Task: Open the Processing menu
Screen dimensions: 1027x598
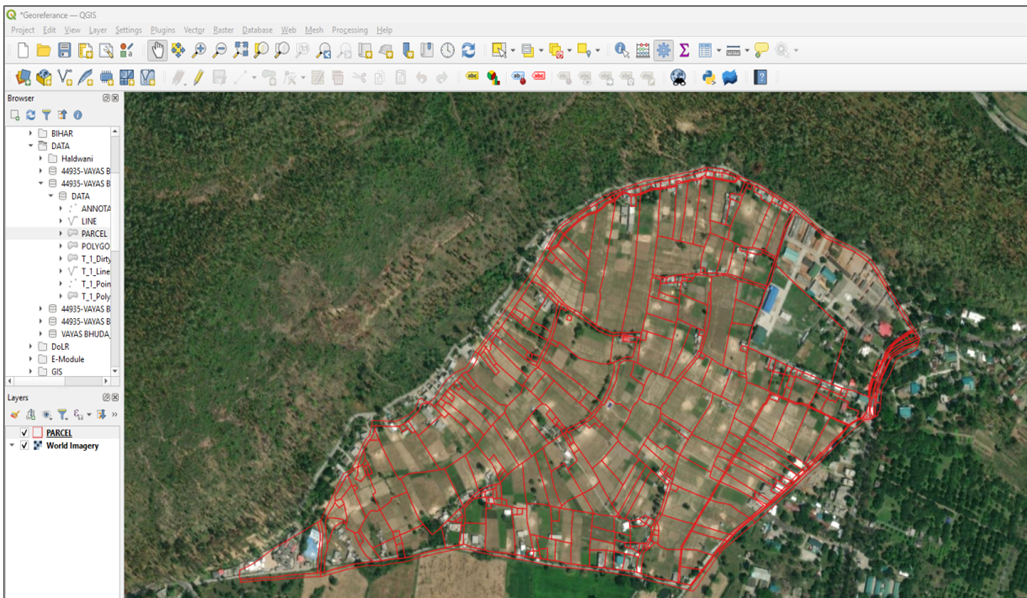Action: click(349, 30)
